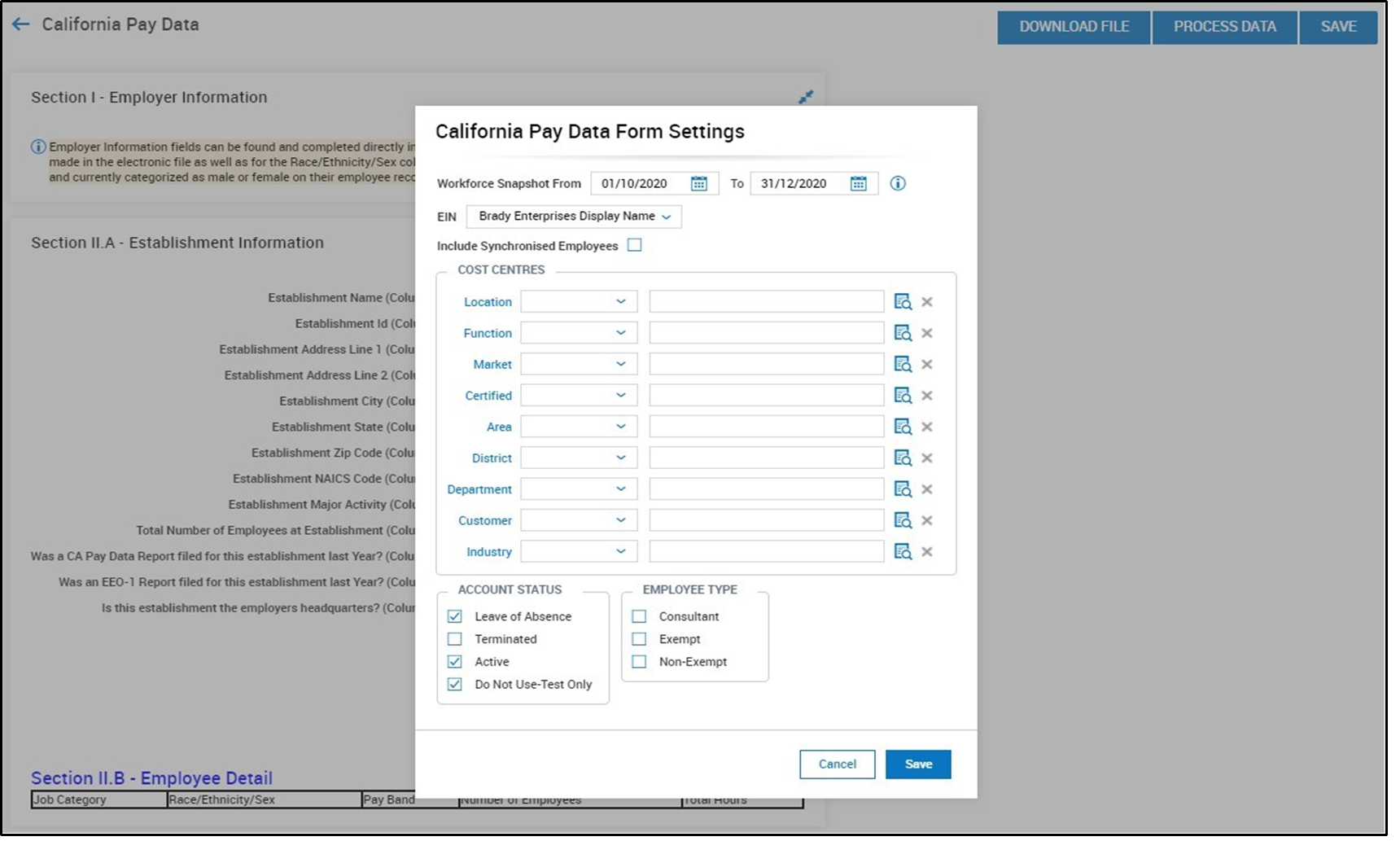Open the Customer cost centre lookup
The image size is (1400, 863).
click(903, 520)
